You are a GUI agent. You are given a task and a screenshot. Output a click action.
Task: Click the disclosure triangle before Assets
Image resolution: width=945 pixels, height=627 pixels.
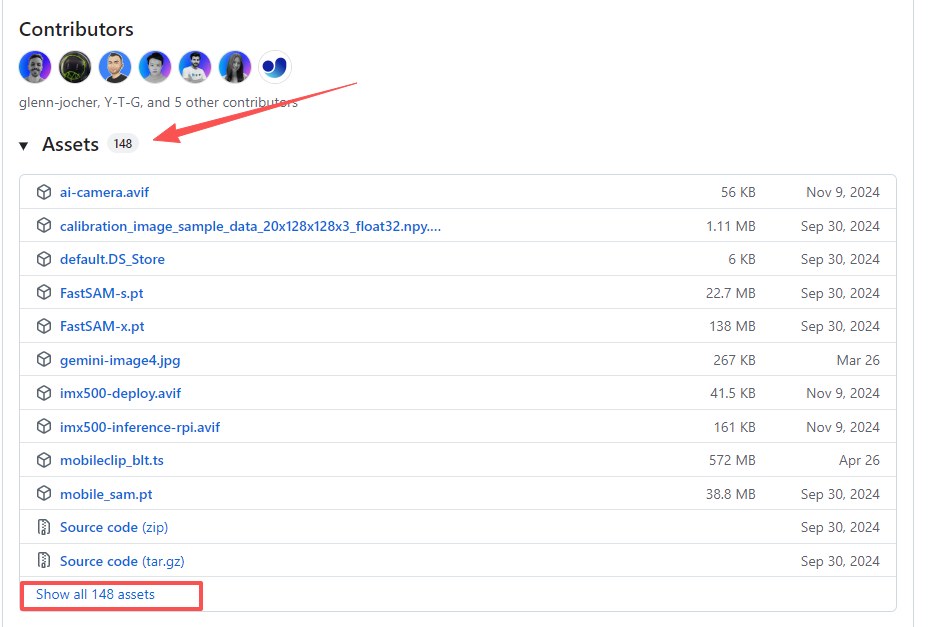(x=24, y=144)
